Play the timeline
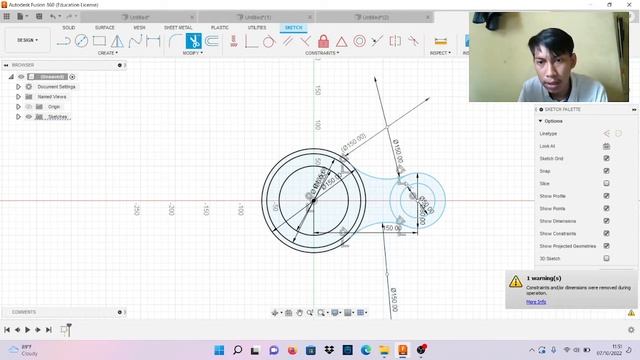The image size is (640, 360). click(x=27, y=330)
